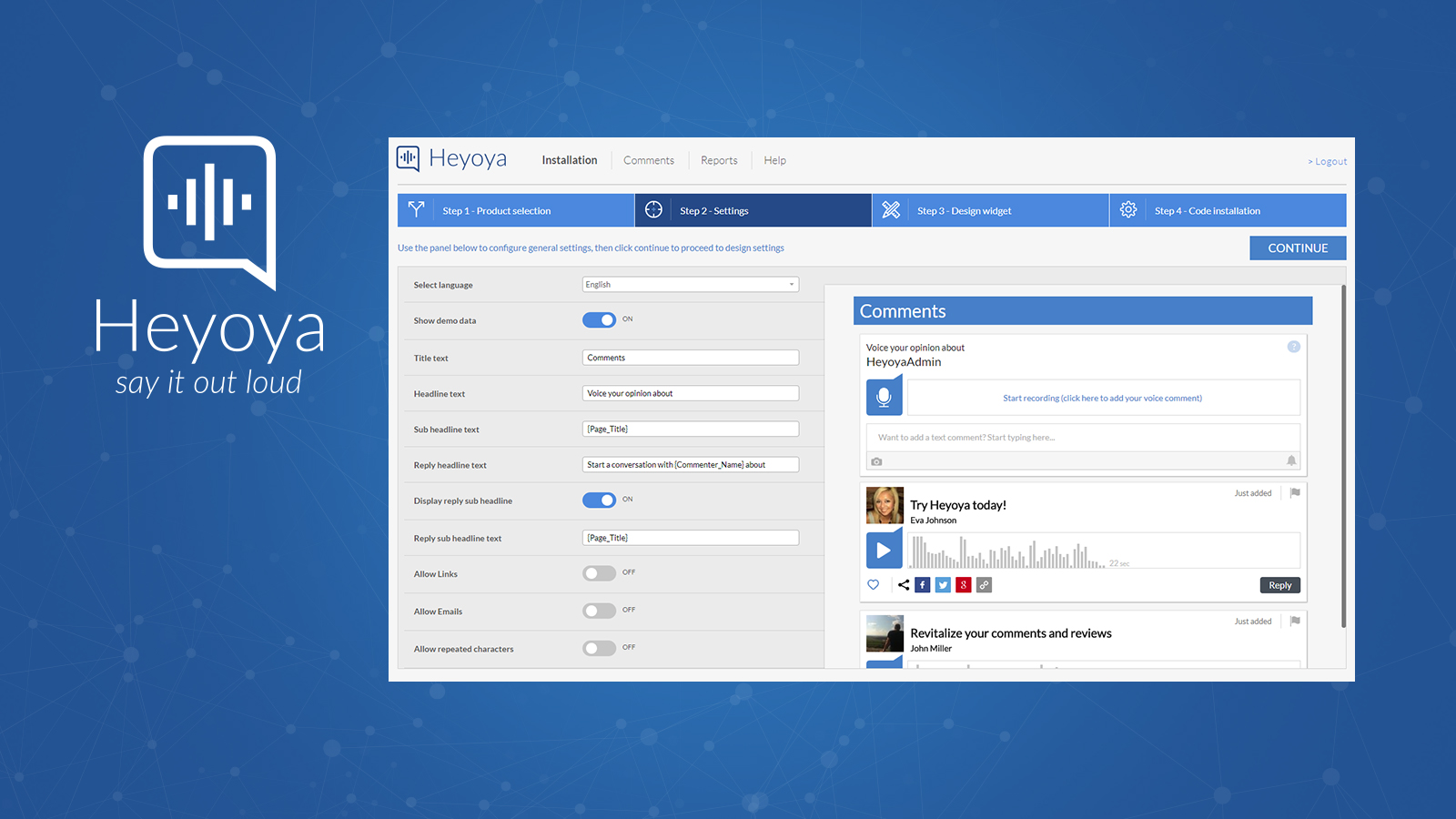Viewport: 1456px width, 819px height.
Task: Go to Step 3 - Design widget tab
Action: pyautogui.click(x=991, y=210)
